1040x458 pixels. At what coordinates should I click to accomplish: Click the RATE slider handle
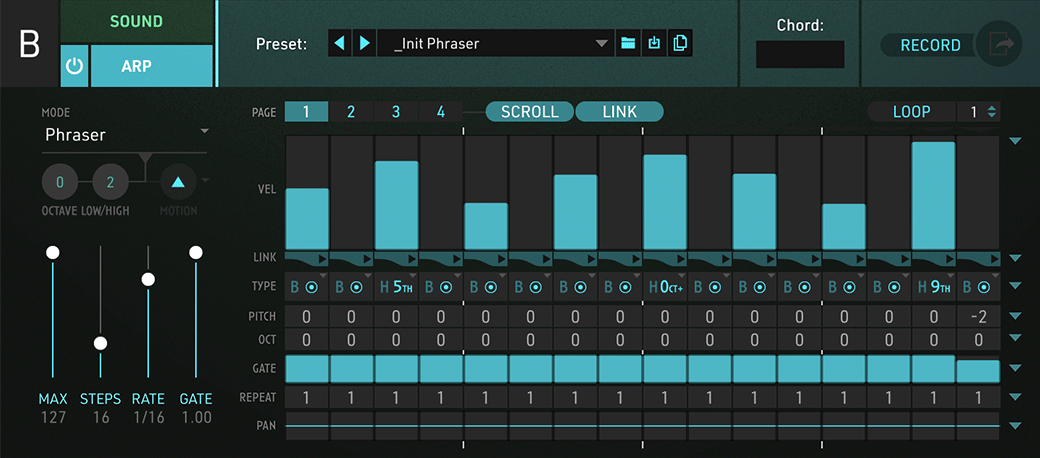point(148,279)
